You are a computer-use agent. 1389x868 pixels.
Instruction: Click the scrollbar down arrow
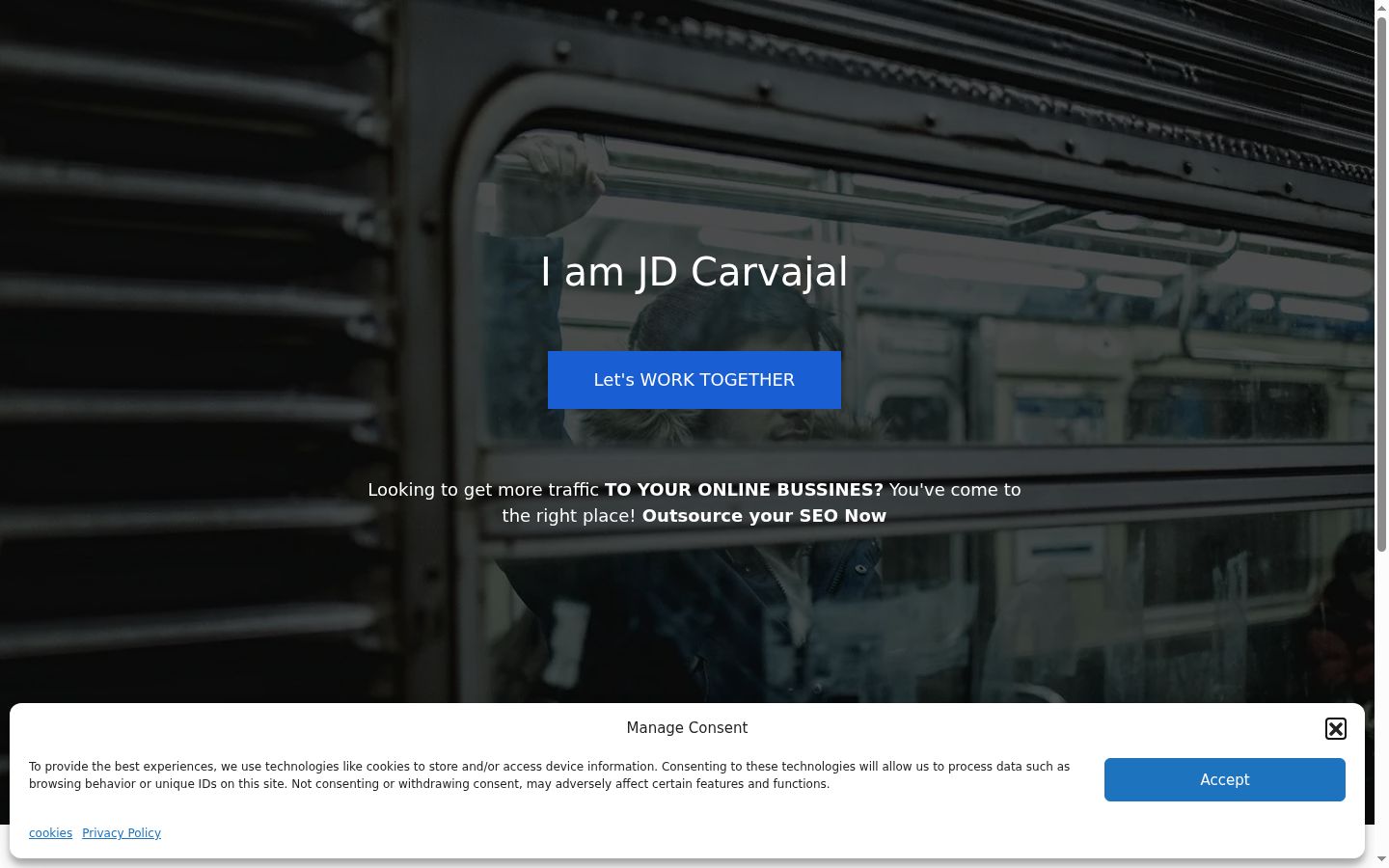[1381, 859]
